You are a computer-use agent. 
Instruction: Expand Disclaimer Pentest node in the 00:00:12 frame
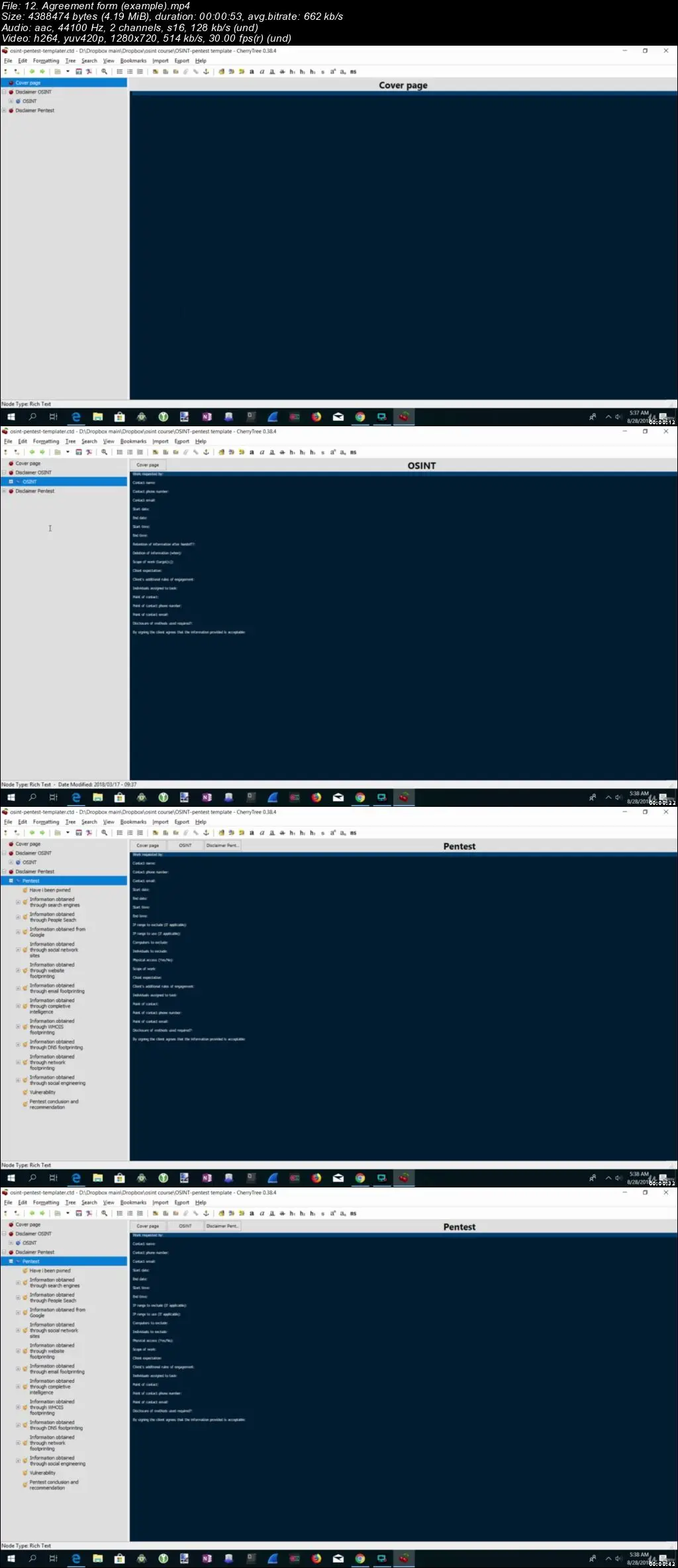pyautogui.click(x=4, y=111)
